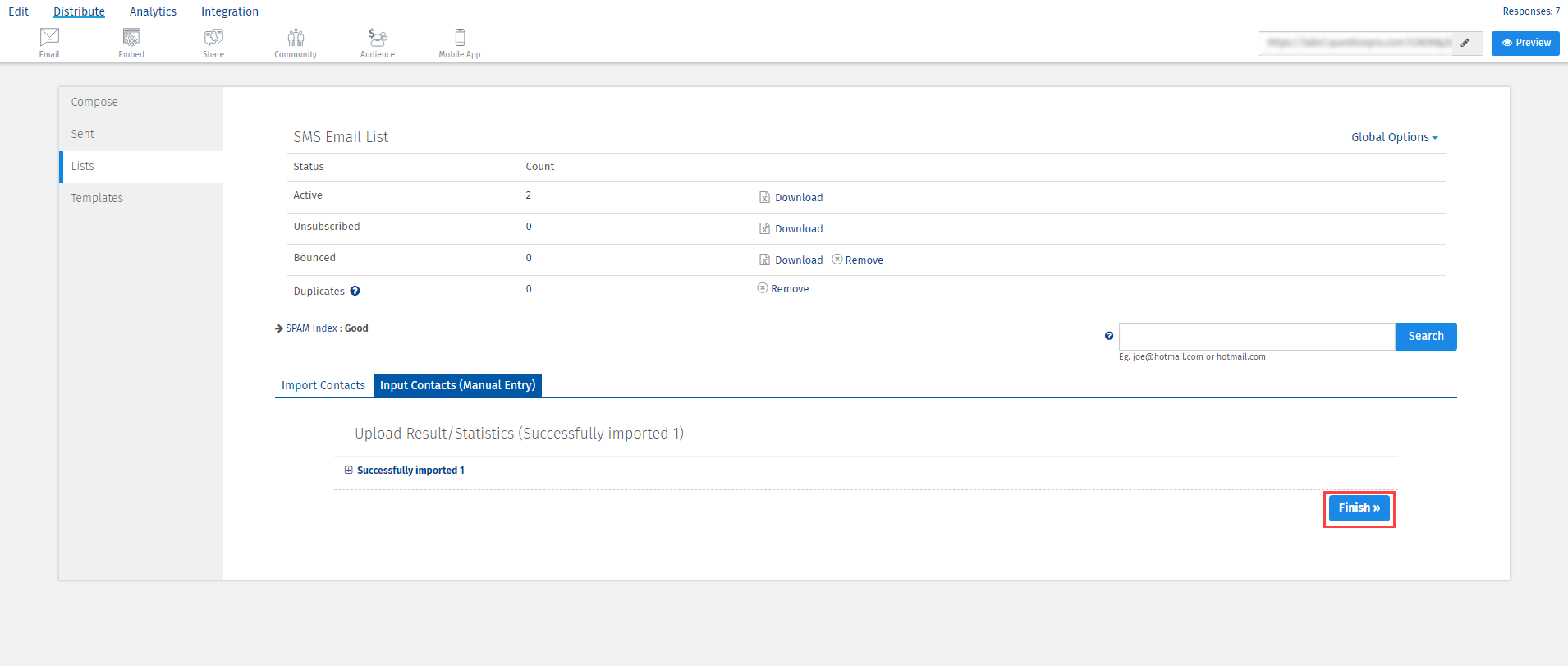Switch to the Import Contacts tab
The height and width of the screenshot is (666, 1568).
[x=323, y=385]
